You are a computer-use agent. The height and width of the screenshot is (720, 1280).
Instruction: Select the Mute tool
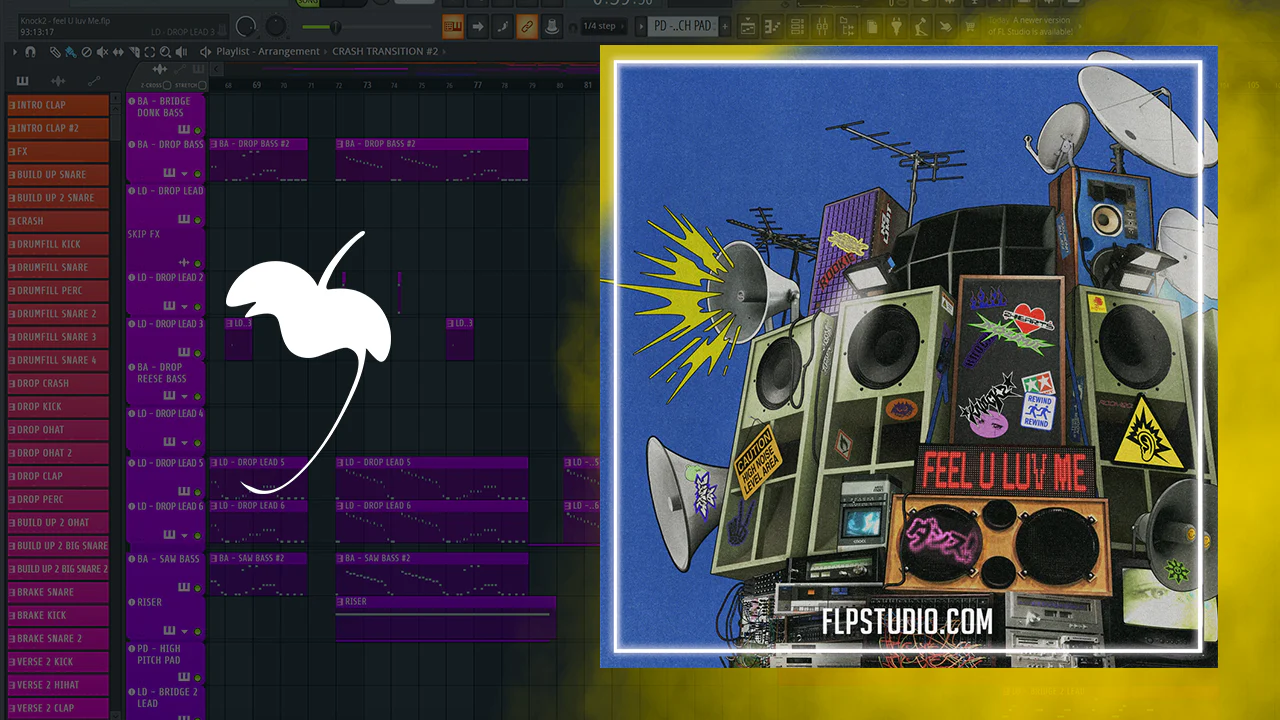tap(103, 51)
